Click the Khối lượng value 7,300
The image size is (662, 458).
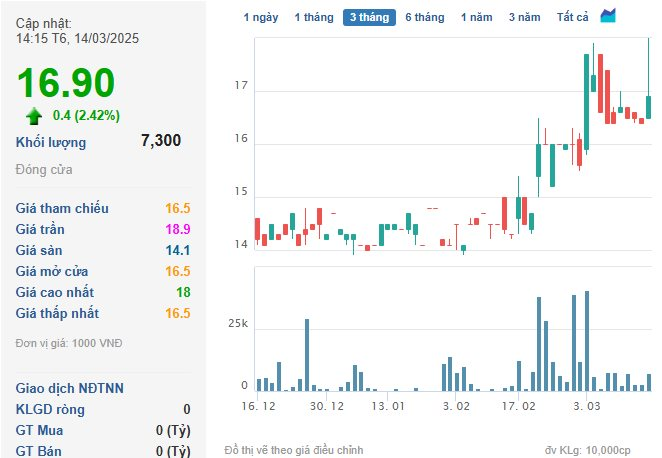[x=161, y=141]
